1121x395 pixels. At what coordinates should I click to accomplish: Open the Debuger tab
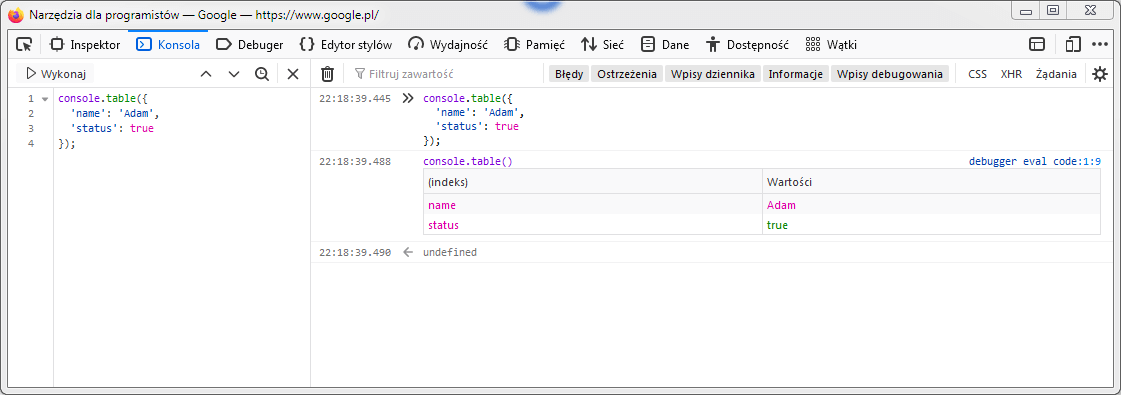tap(250, 44)
